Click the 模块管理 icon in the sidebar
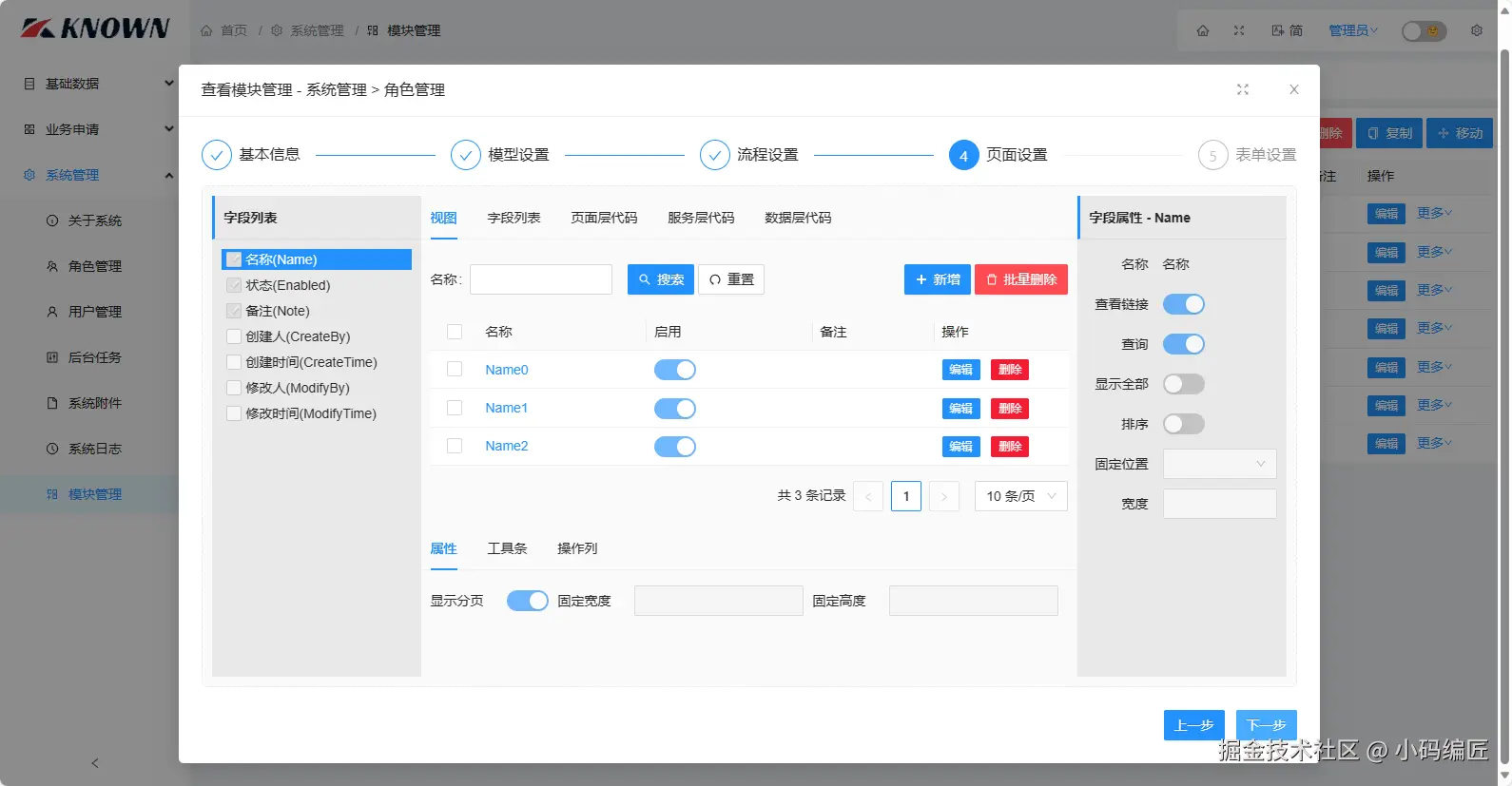The height and width of the screenshot is (786, 1512). (52, 494)
